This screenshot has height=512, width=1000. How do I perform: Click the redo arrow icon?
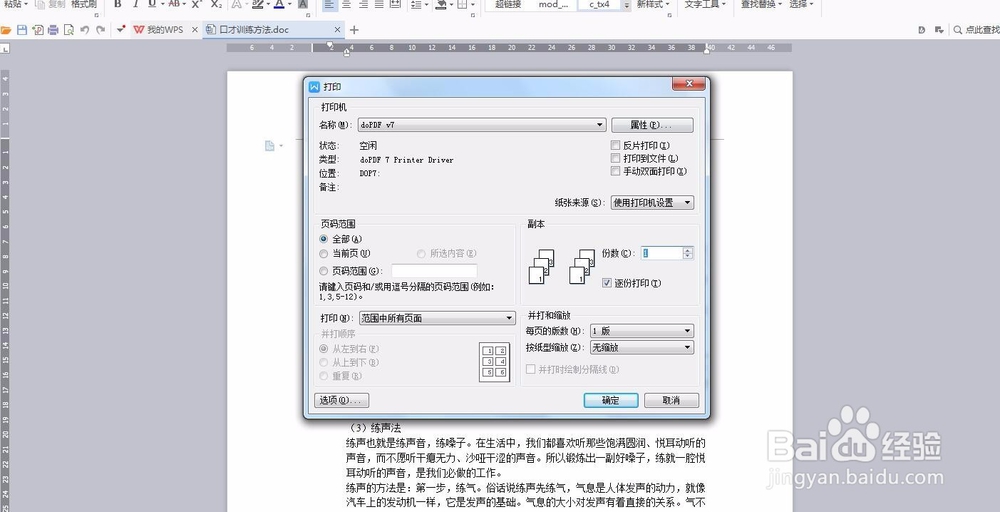point(100,30)
